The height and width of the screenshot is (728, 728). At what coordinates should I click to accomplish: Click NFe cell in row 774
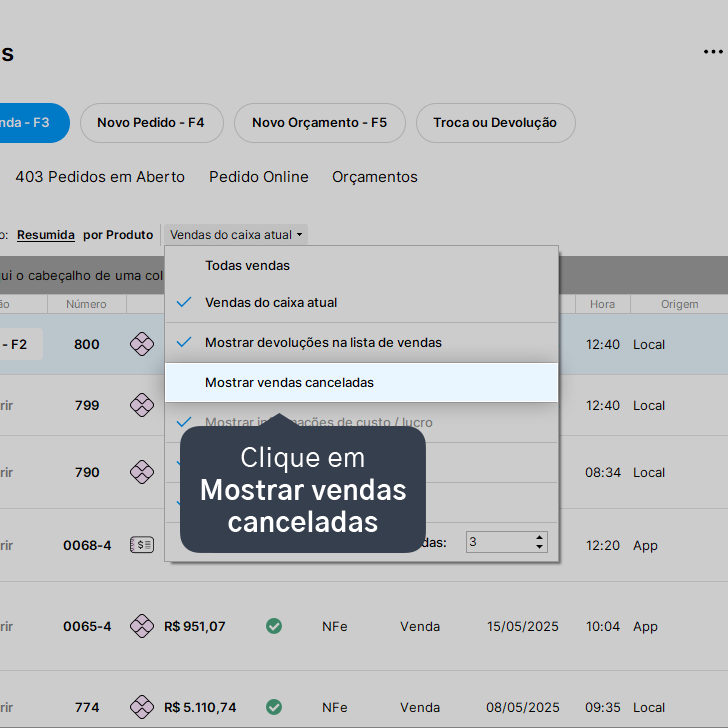[335, 707]
